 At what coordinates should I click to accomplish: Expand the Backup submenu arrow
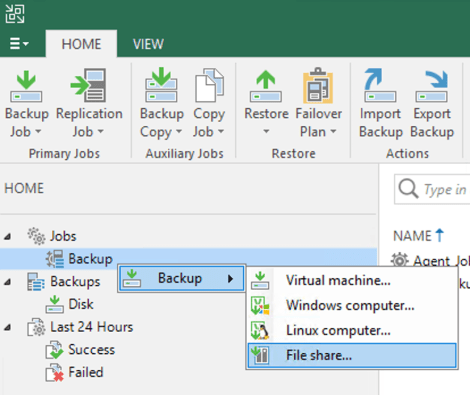(x=230, y=279)
